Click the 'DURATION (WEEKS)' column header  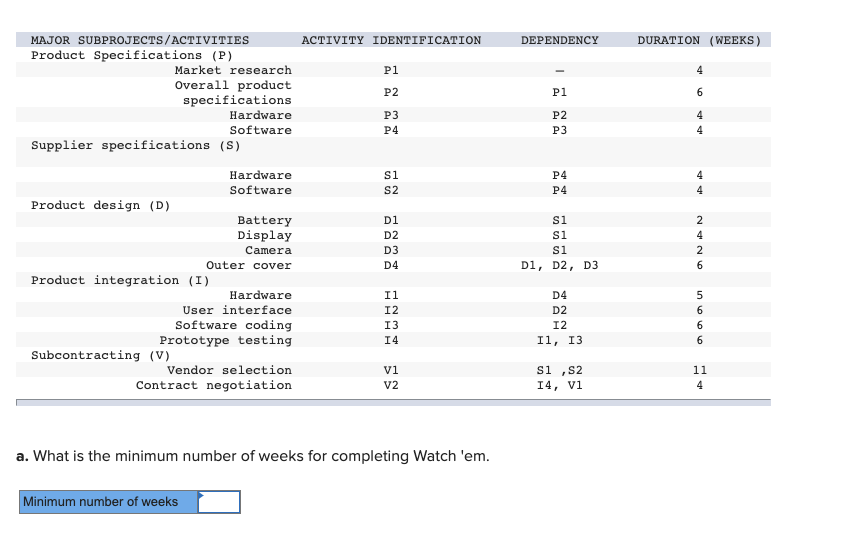699,40
